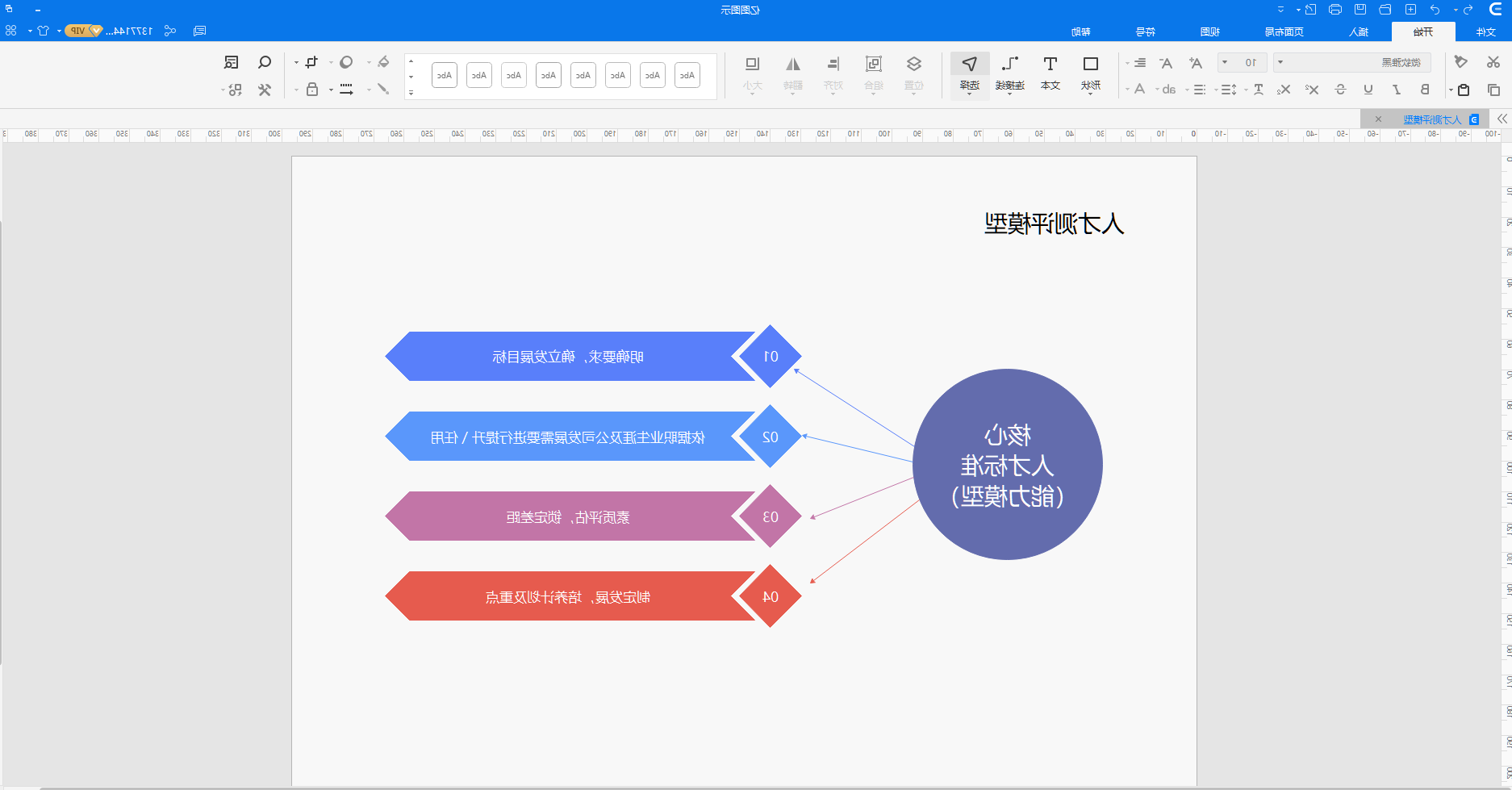Click the wrench tools icon

265,90
